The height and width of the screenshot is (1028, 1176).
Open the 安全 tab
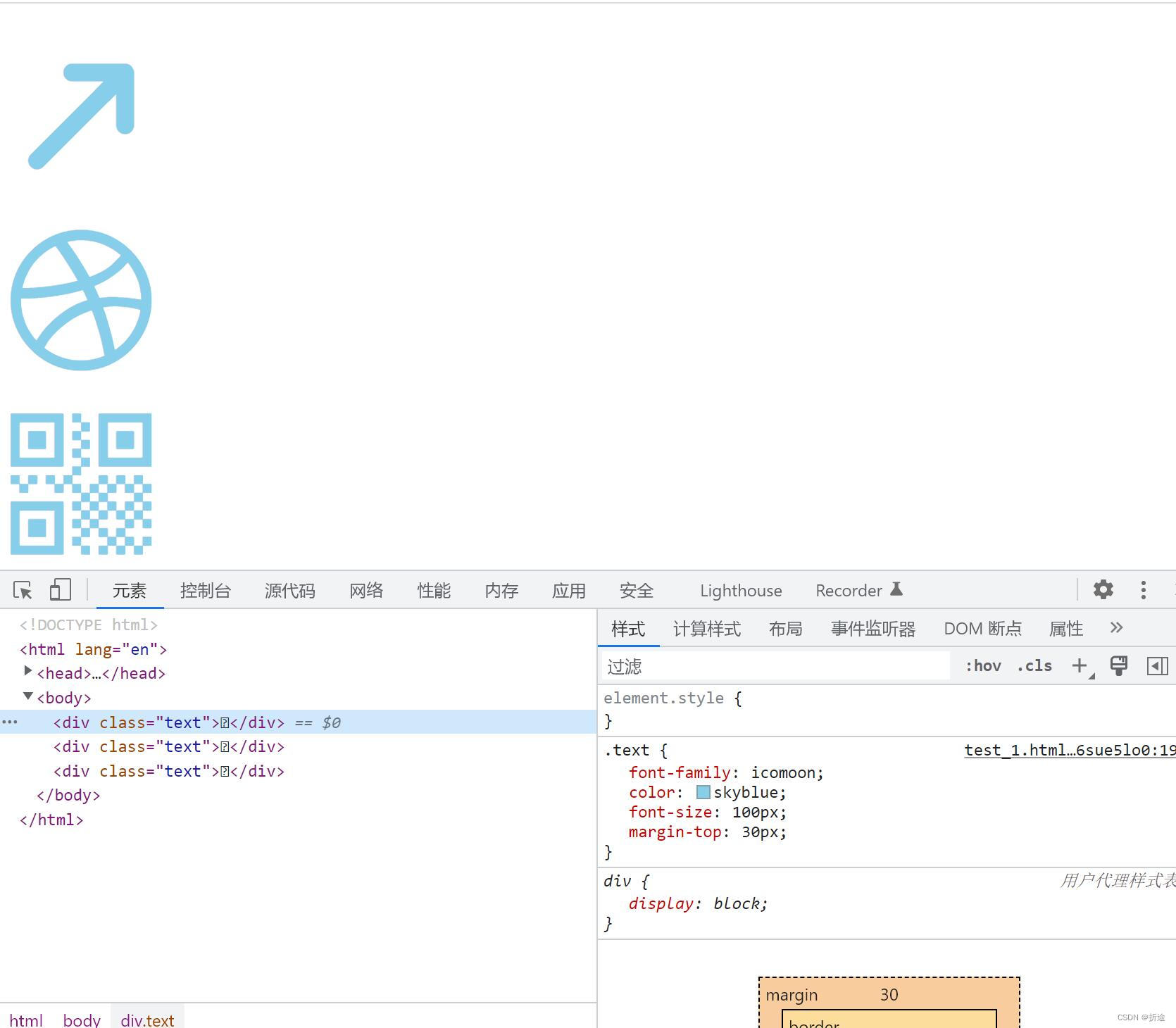(x=637, y=591)
